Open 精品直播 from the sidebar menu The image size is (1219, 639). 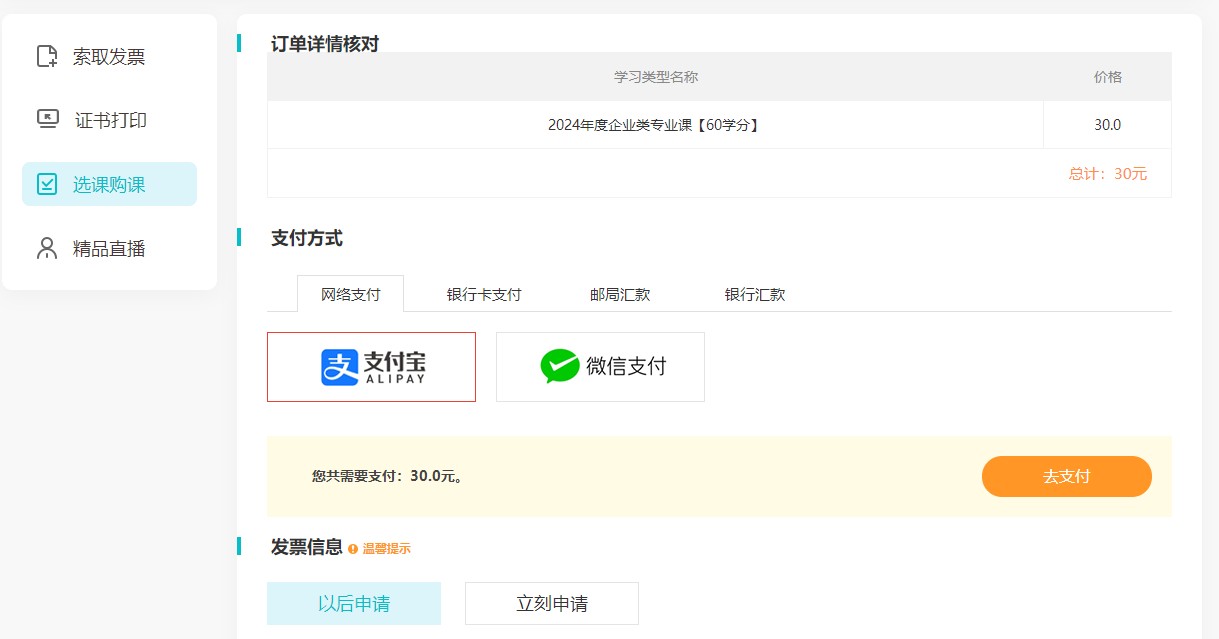click(109, 248)
